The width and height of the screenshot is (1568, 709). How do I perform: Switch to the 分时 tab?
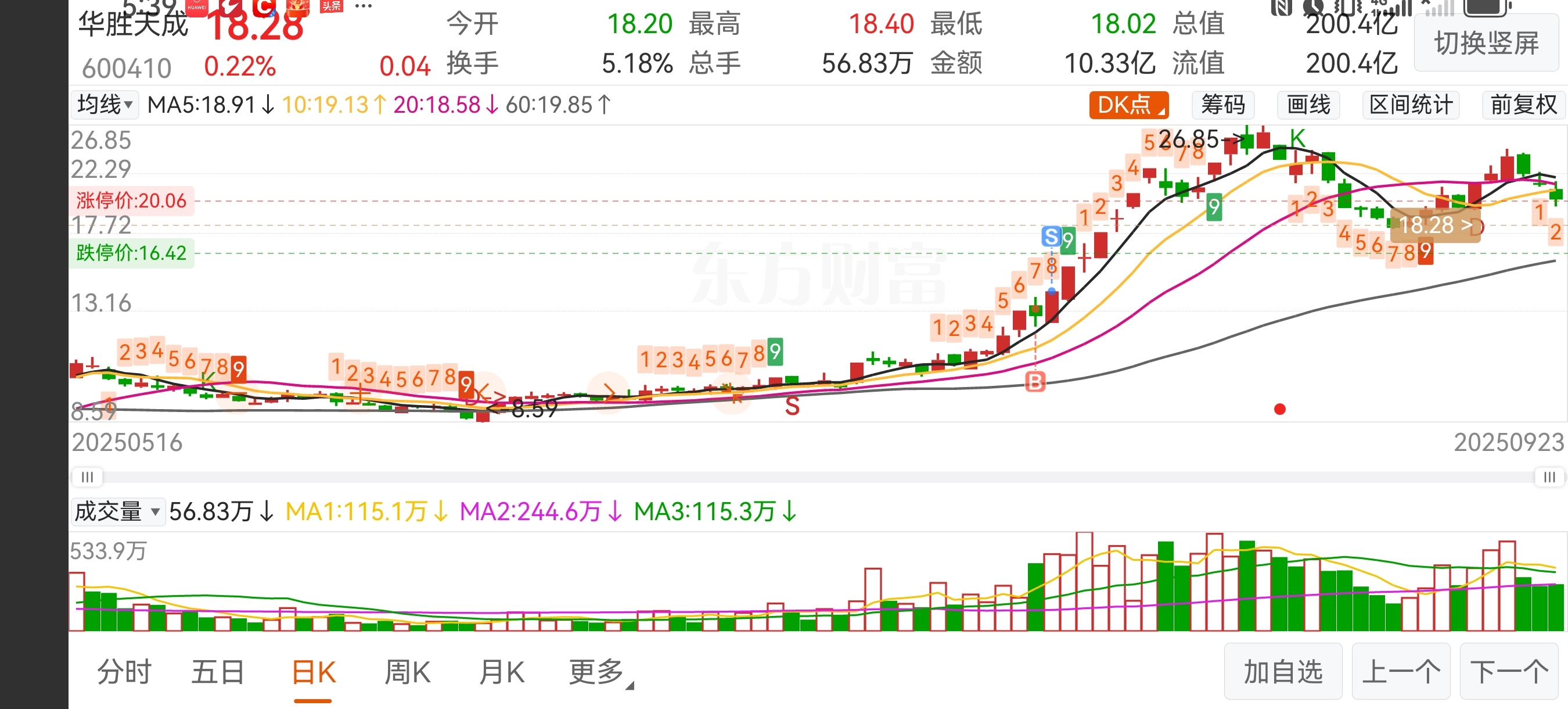124,672
